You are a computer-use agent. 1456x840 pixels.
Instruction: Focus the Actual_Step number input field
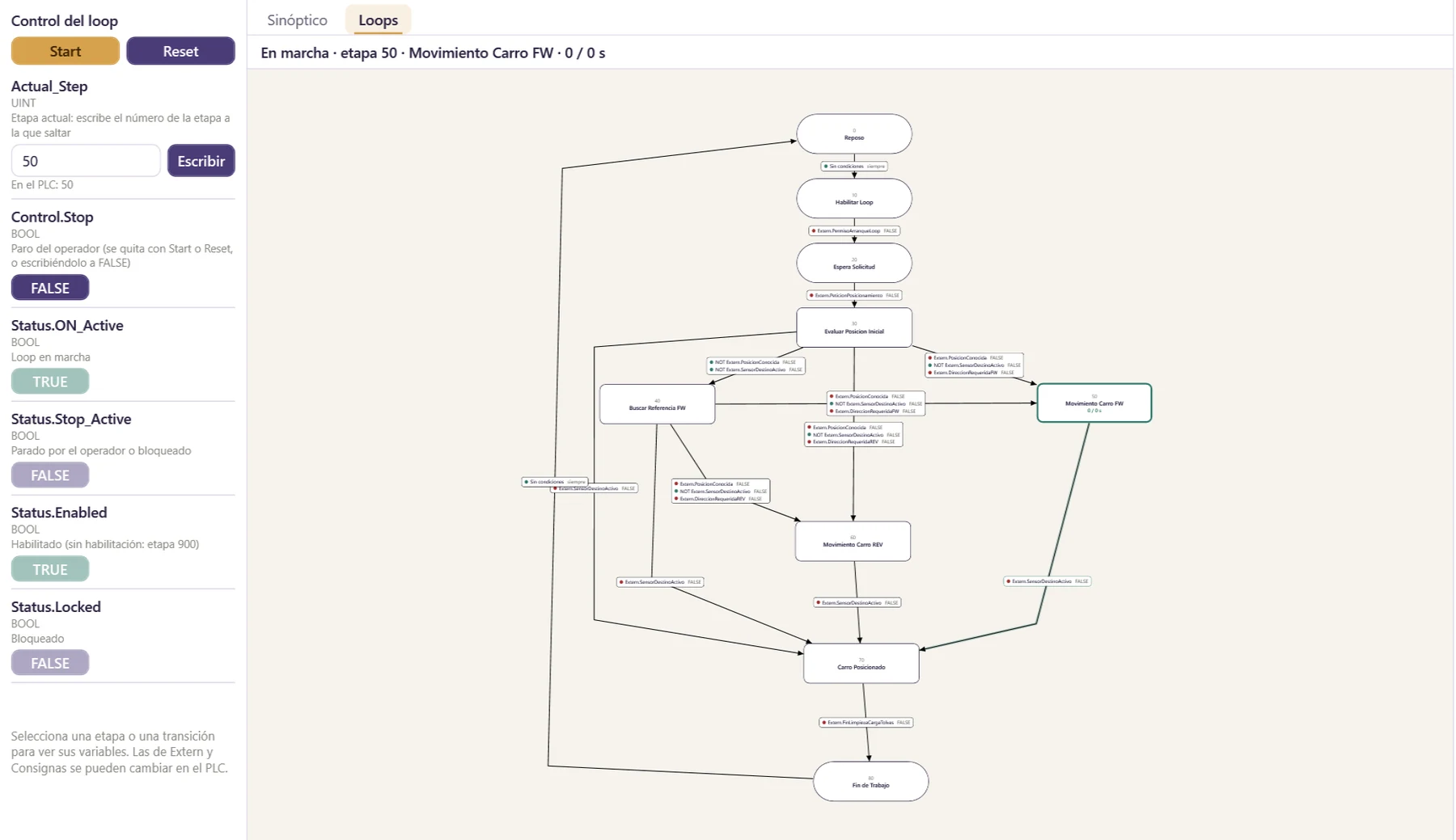[x=86, y=161]
